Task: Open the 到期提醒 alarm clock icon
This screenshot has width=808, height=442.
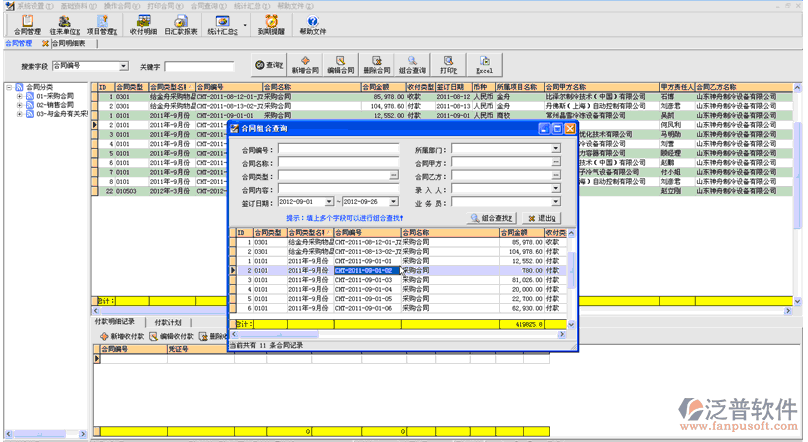Action: 271,23
